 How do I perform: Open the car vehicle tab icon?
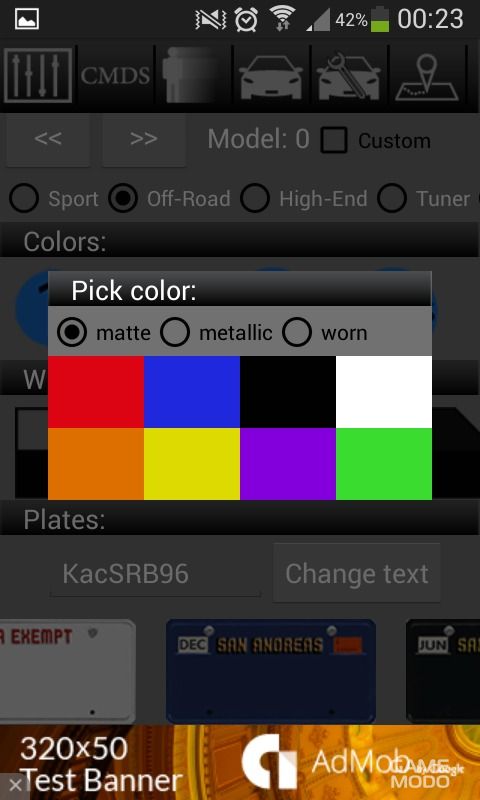click(x=271, y=77)
